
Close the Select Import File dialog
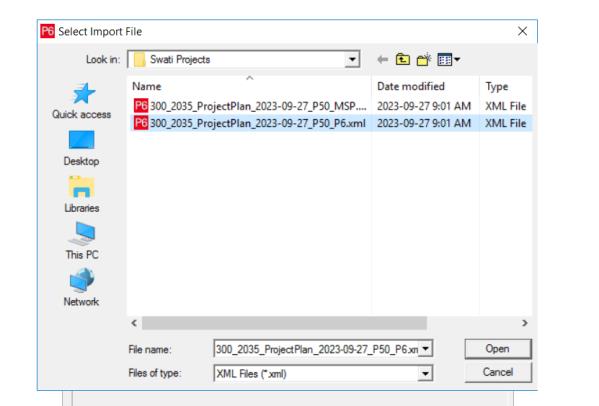click(x=522, y=31)
